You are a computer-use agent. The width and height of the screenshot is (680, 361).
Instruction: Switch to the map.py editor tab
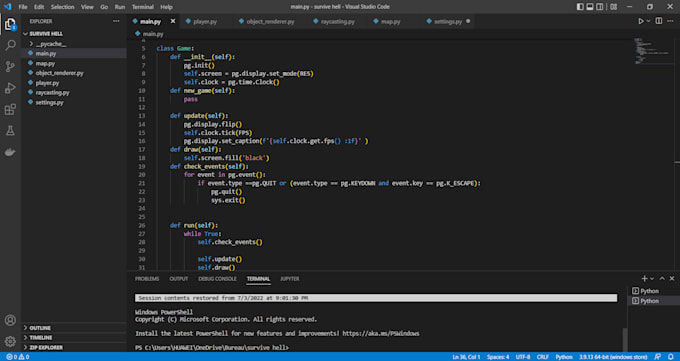391,21
